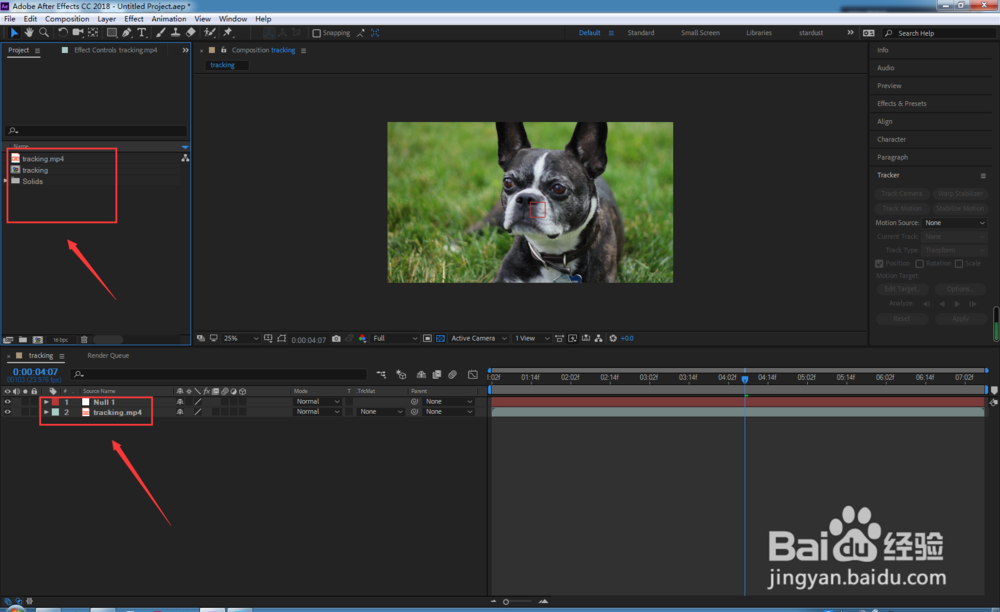Open the Effect menu
Image resolution: width=1000 pixels, height=612 pixels.
134,19
